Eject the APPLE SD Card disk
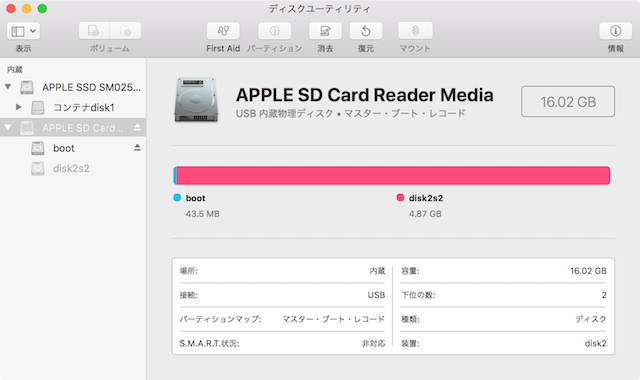 point(137,127)
